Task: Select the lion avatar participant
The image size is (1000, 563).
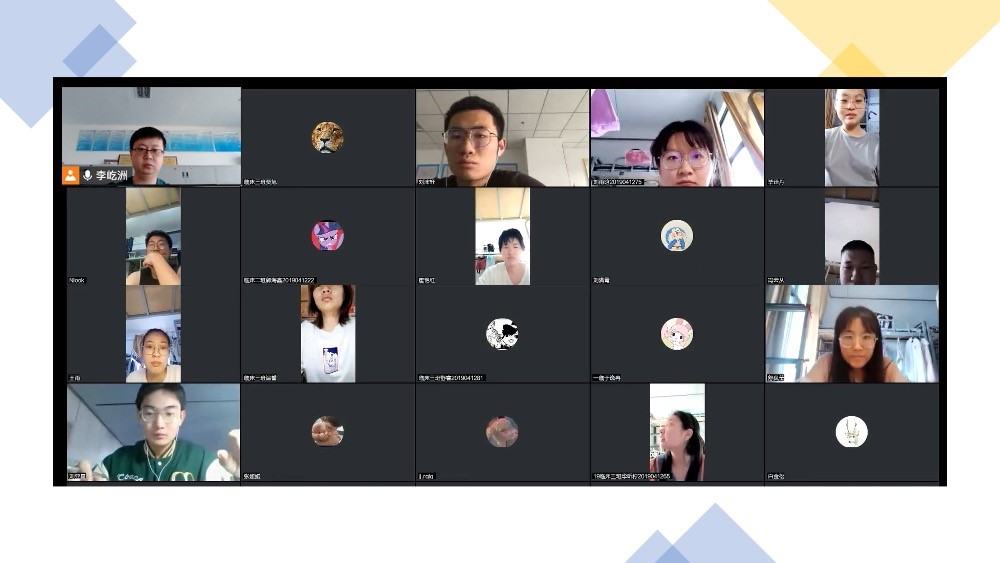Action: coord(327,137)
